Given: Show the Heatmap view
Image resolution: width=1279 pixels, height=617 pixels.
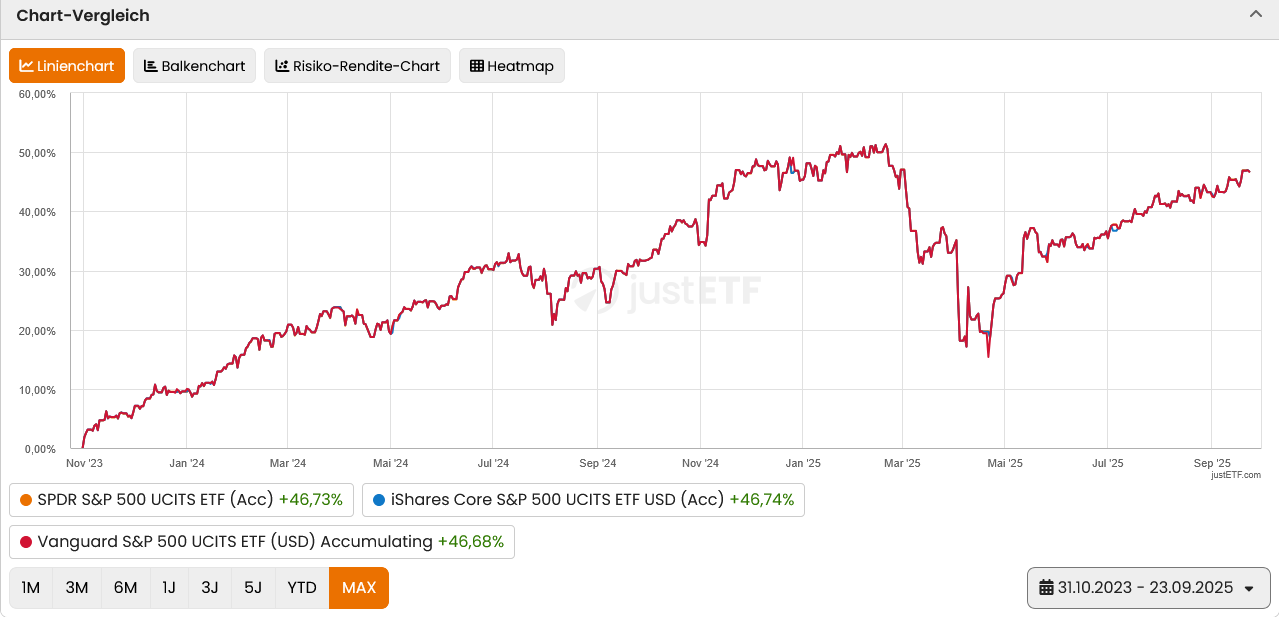Looking at the screenshot, I should 511,66.
